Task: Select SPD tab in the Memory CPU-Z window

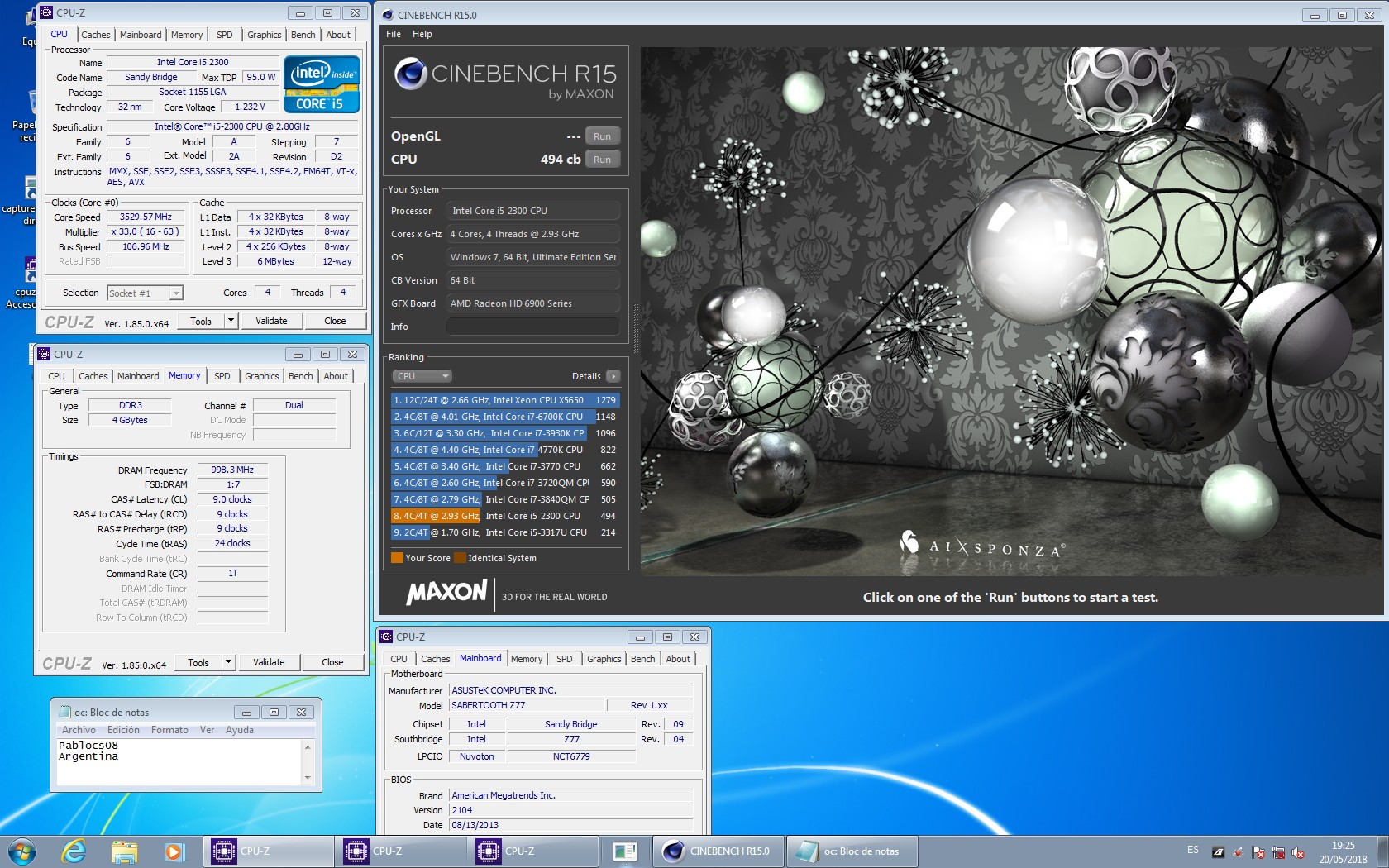Action: [x=222, y=376]
